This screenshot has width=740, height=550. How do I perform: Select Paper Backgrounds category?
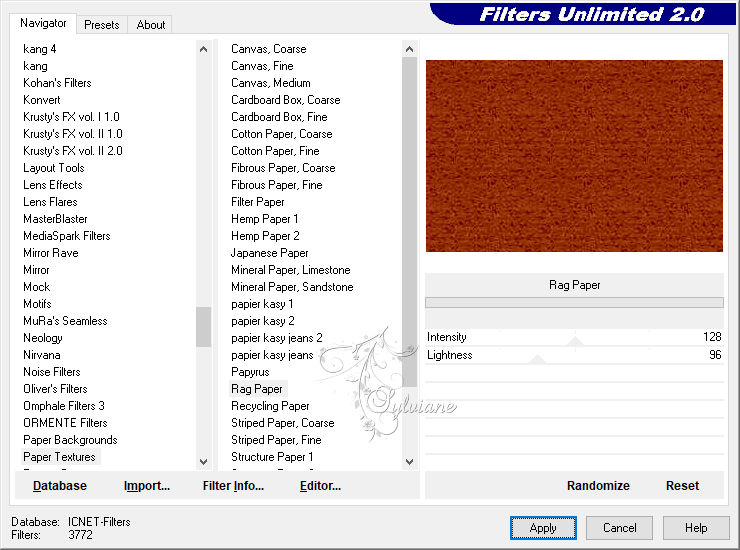tap(70, 440)
